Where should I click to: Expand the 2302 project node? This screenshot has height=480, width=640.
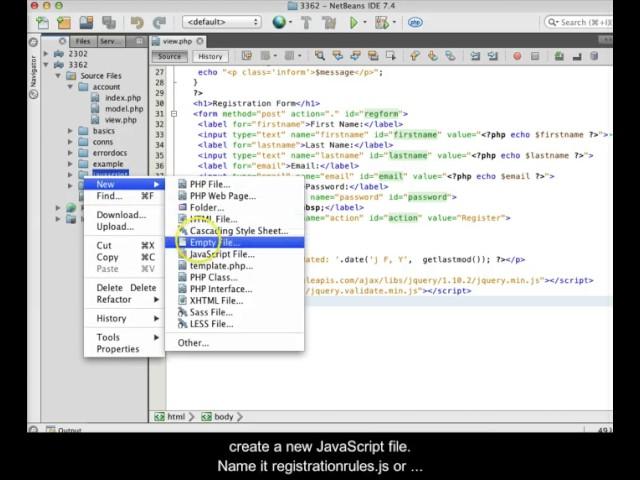point(46,53)
